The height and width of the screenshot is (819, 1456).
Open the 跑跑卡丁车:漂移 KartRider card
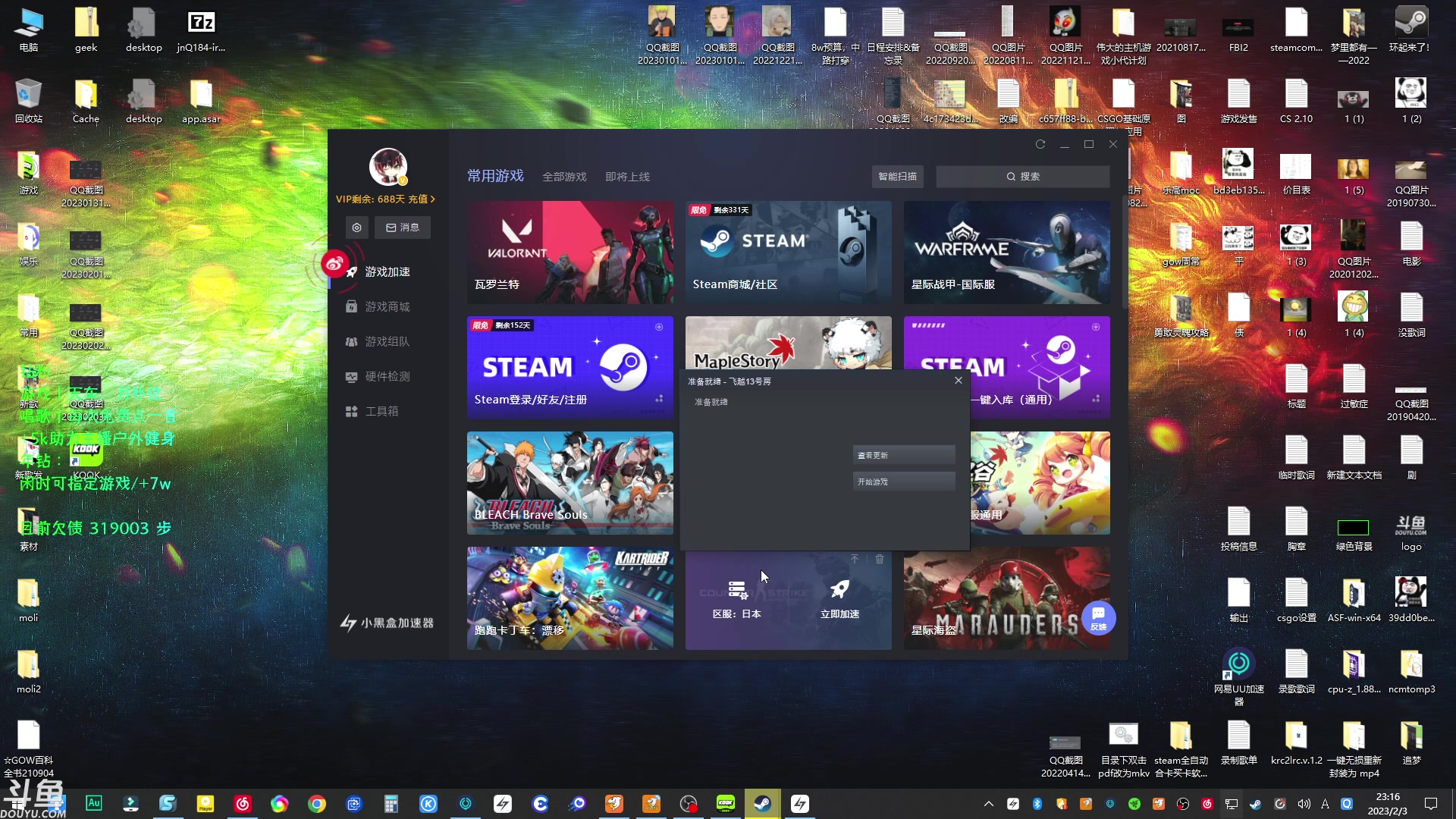tap(570, 598)
